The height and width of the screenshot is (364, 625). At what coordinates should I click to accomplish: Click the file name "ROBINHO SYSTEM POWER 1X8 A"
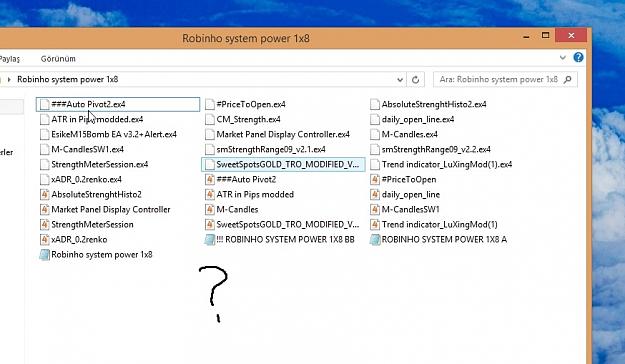pos(444,240)
